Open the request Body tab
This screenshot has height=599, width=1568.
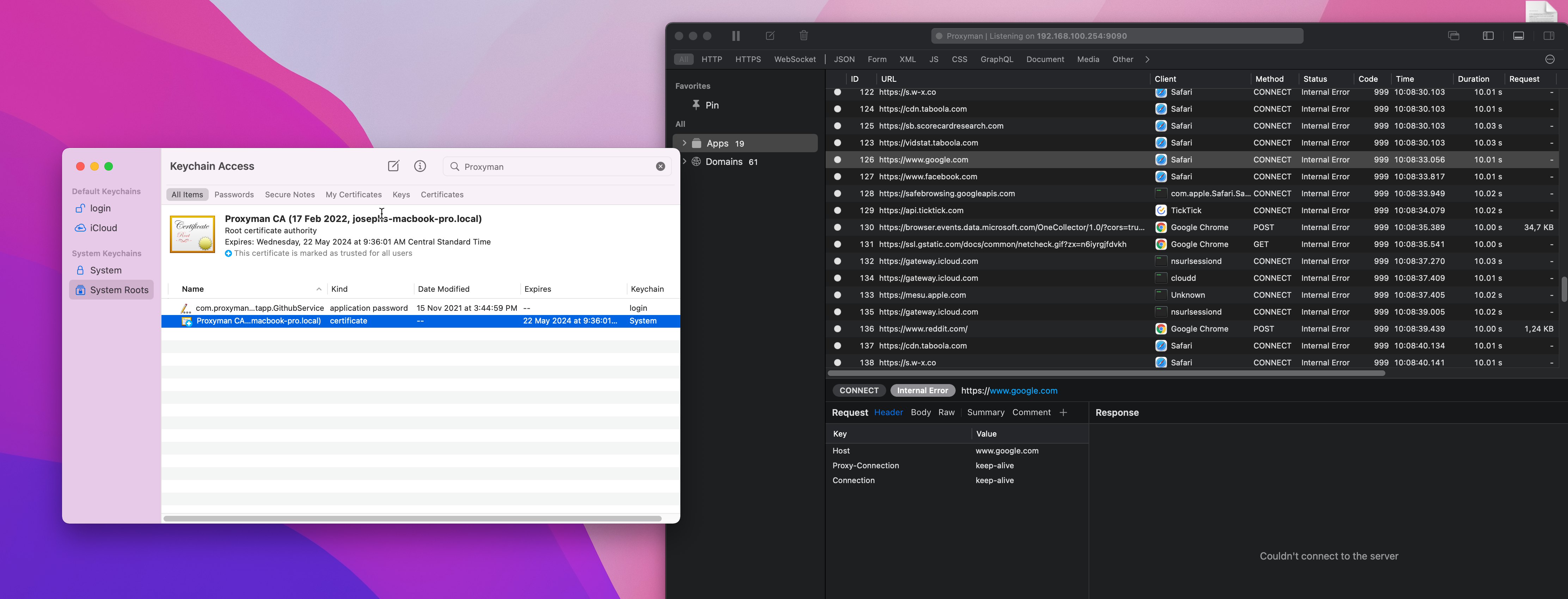(x=920, y=412)
